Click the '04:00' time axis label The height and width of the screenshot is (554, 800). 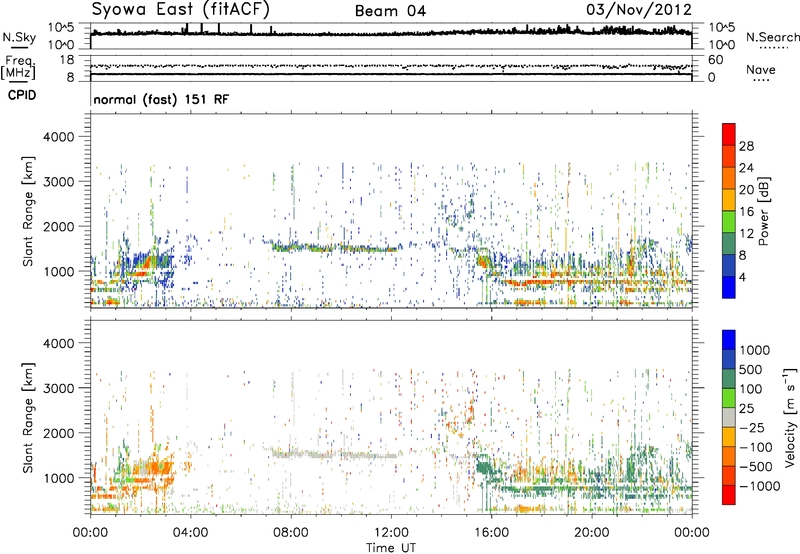coord(190,533)
